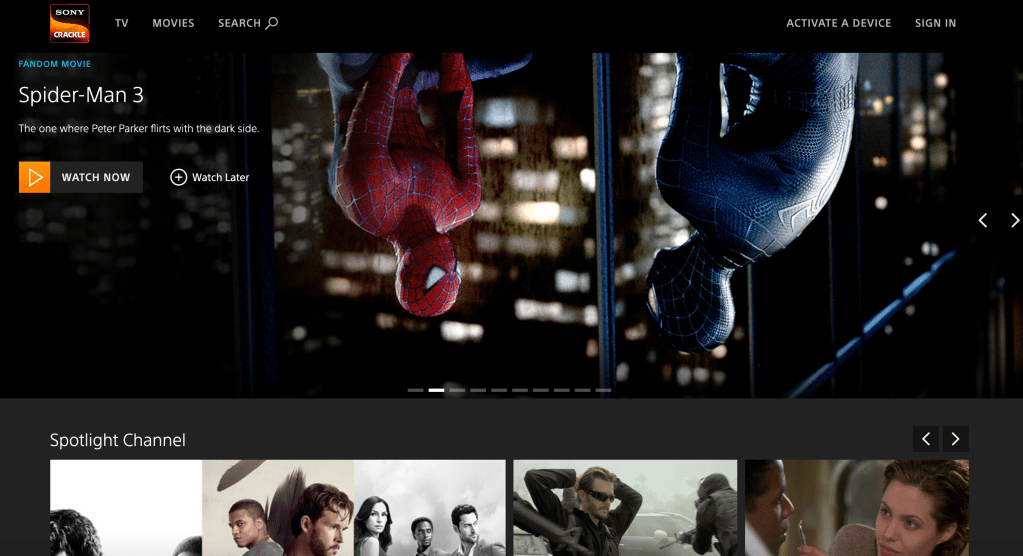Click the Fandom Movie category label
Image resolution: width=1023 pixels, height=556 pixels.
[x=55, y=64]
